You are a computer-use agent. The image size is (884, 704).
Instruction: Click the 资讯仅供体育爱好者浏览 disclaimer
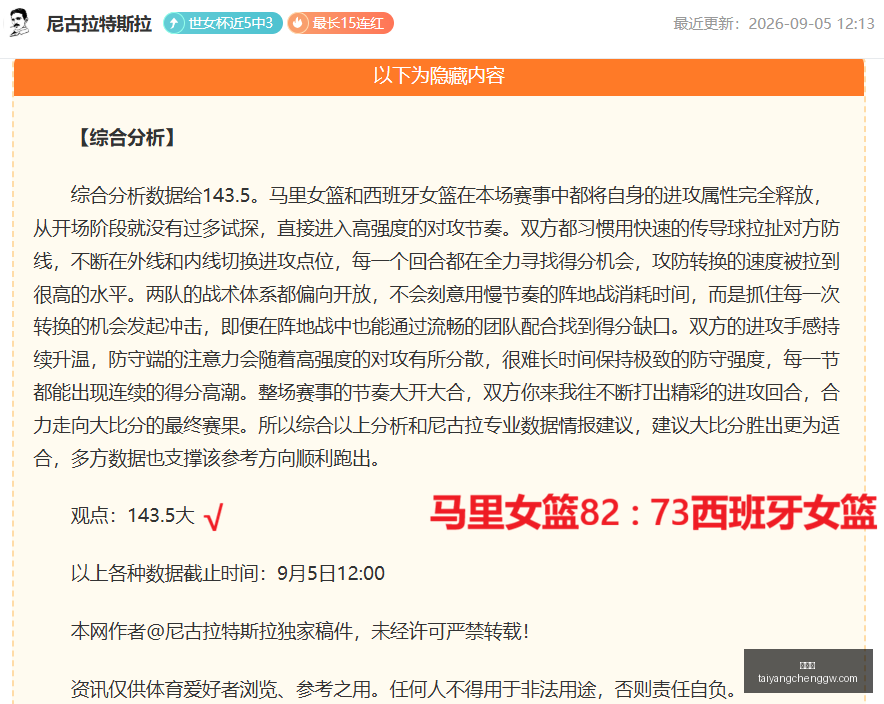404,689
